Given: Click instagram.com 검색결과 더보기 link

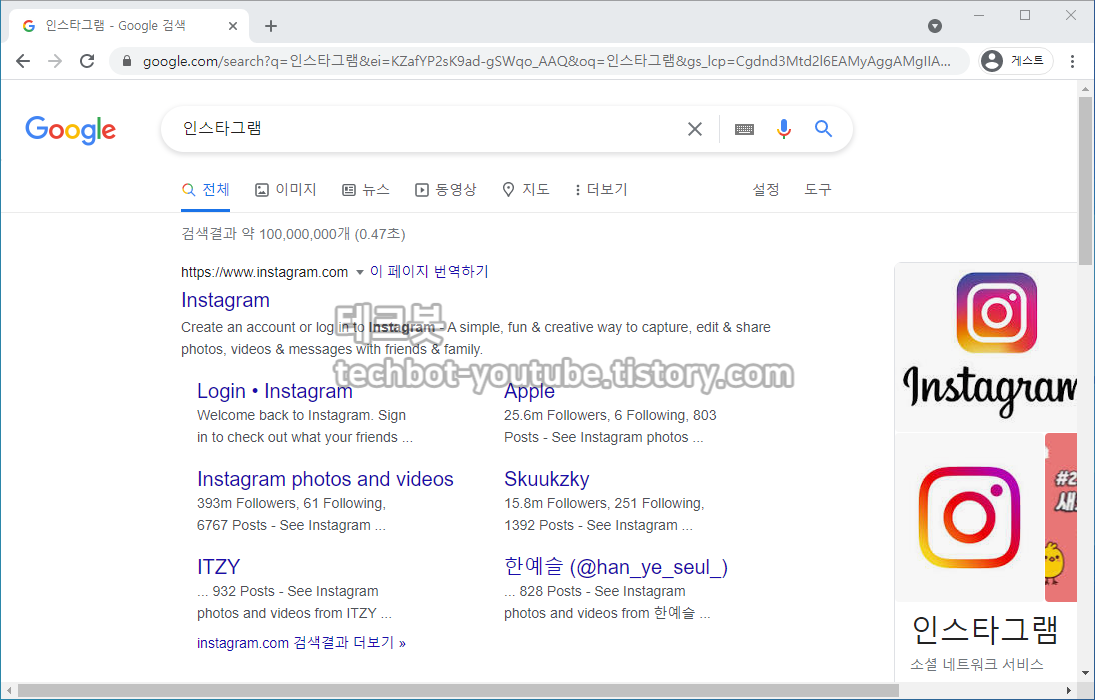Looking at the screenshot, I should (301, 643).
